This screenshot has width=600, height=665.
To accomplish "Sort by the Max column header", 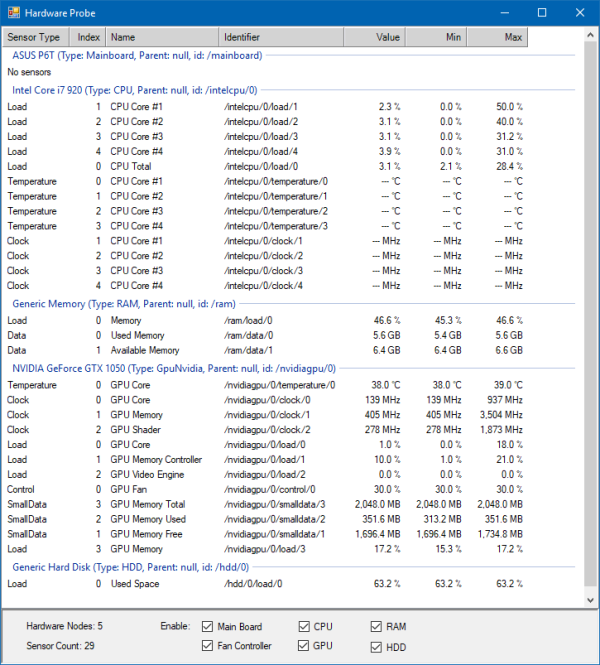I will (x=497, y=37).
